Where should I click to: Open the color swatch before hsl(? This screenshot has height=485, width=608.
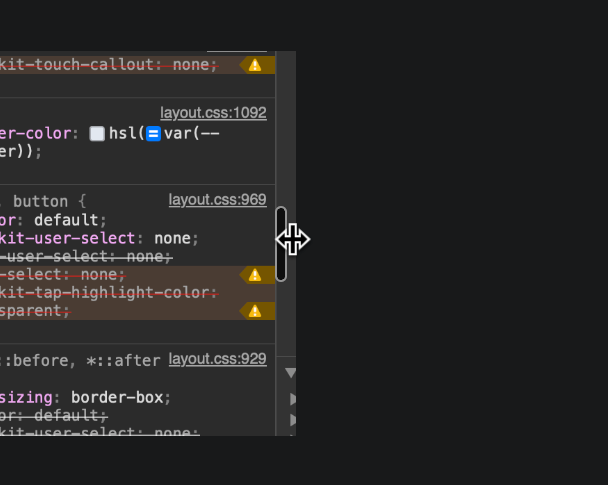(x=97, y=133)
